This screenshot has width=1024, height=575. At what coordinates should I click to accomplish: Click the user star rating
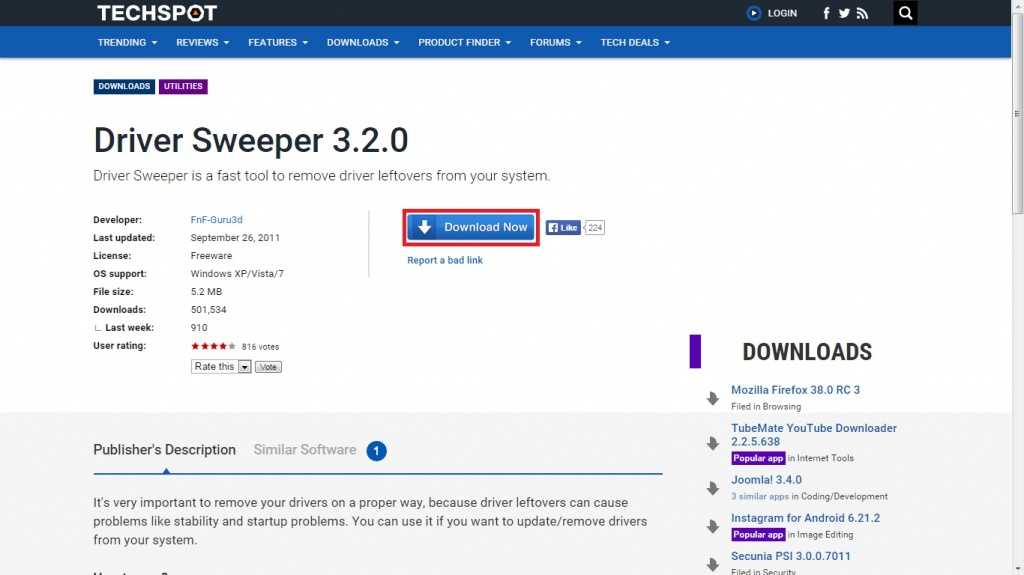[x=213, y=346]
